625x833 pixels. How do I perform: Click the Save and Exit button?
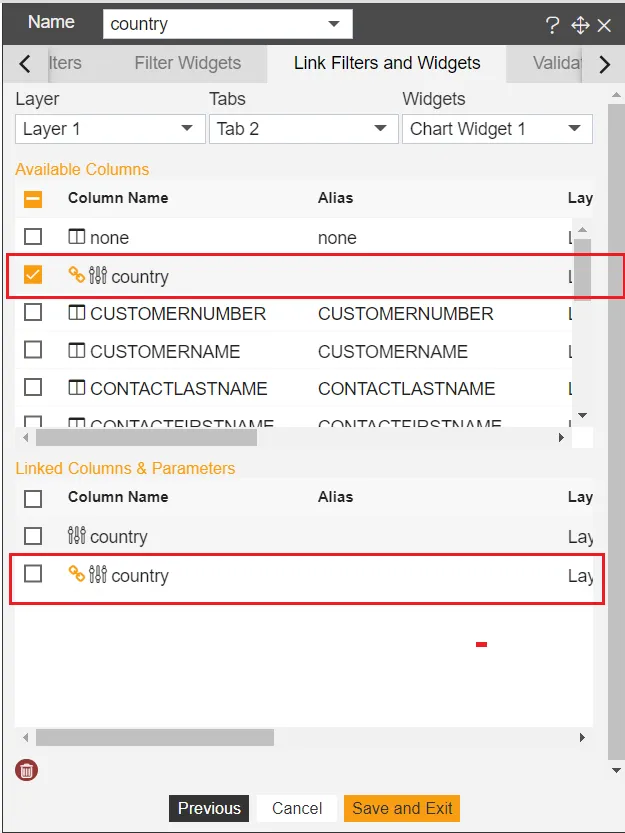pyautogui.click(x=402, y=808)
